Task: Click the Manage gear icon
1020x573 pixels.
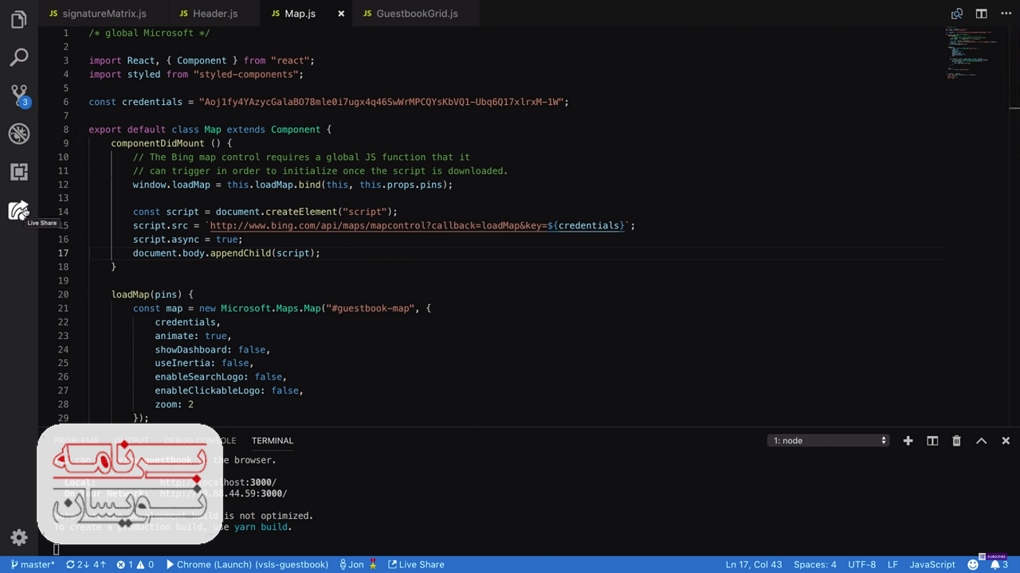Action: click(x=18, y=538)
